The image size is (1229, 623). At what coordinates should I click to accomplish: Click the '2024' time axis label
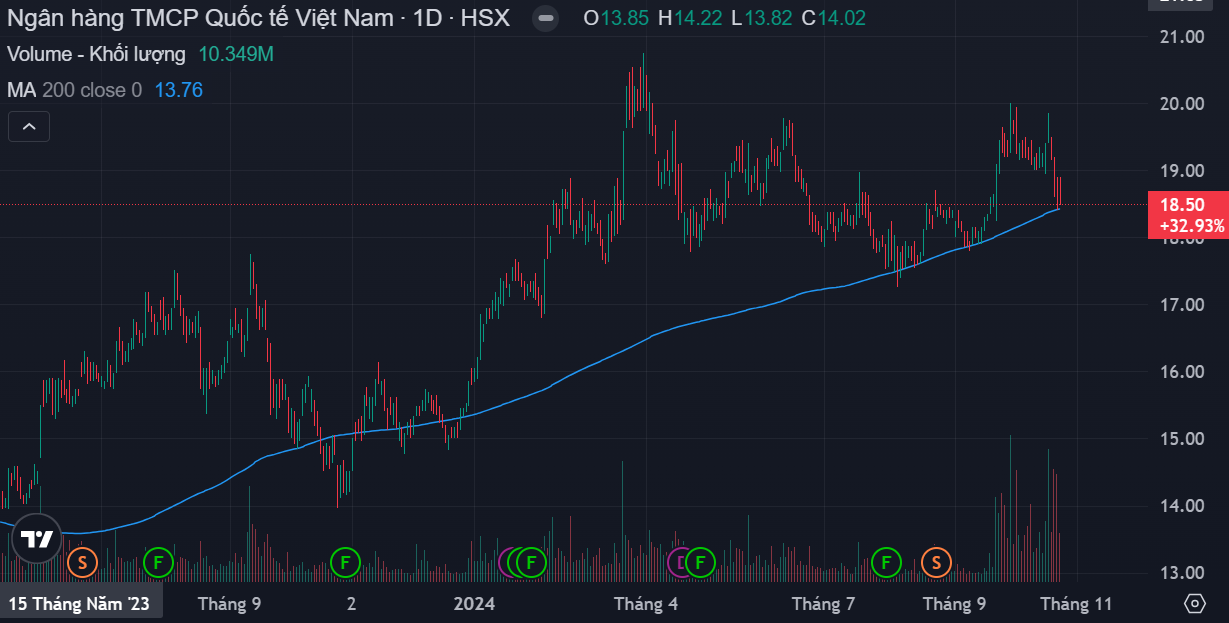[474, 604]
